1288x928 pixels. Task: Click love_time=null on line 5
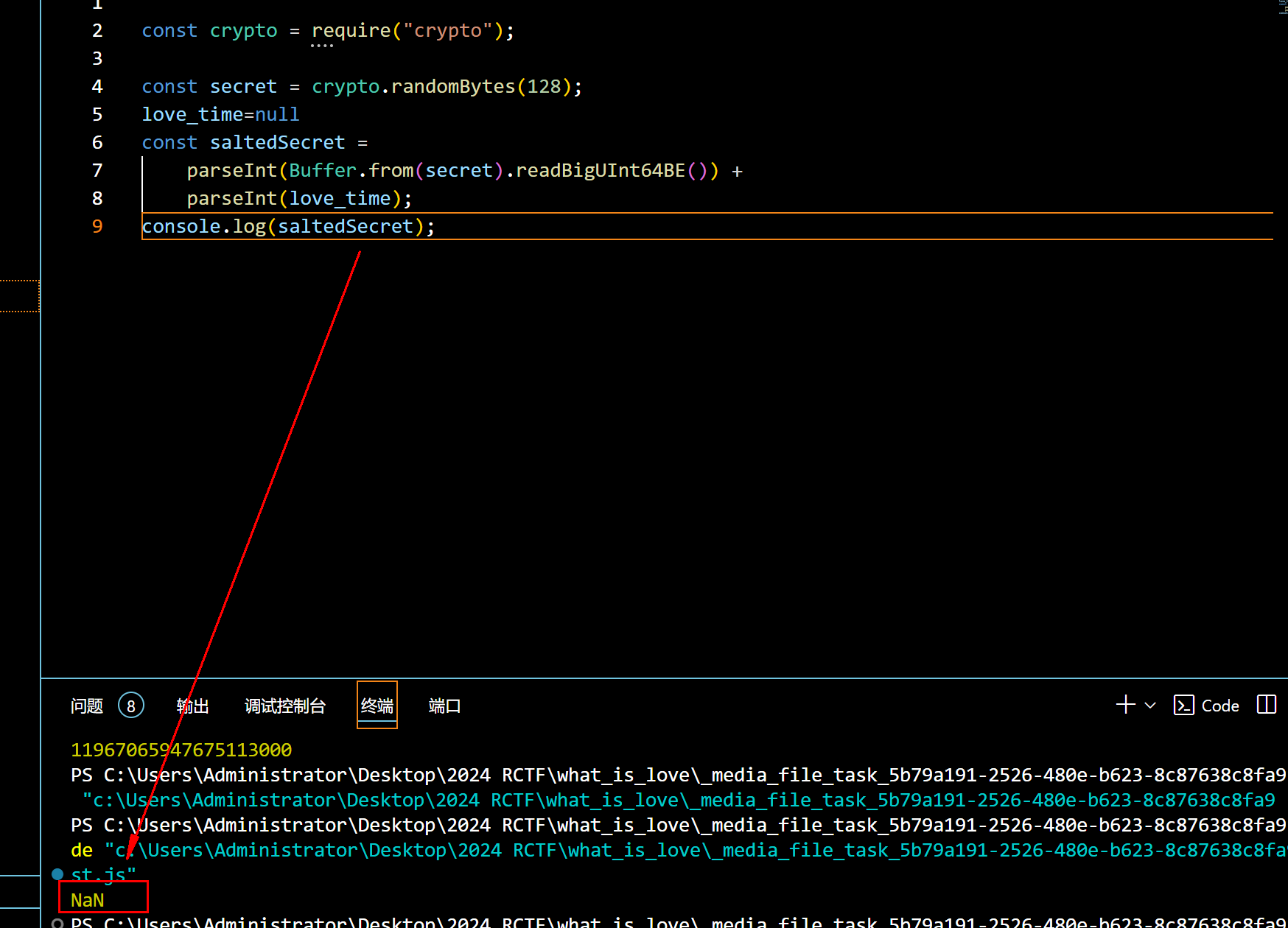click(x=220, y=115)
